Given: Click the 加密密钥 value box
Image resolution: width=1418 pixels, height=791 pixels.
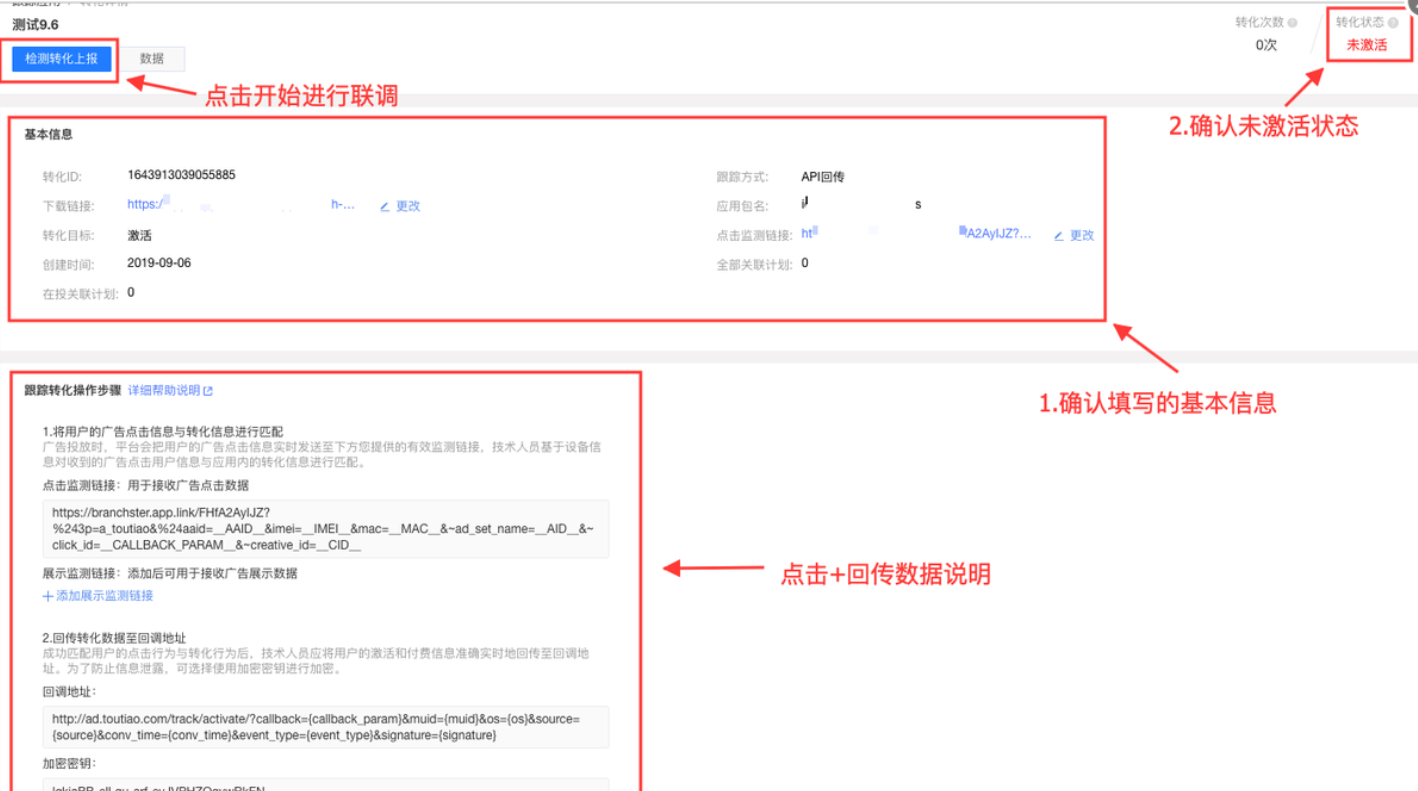Looking at the screenshot, I should tap(325, 785).
